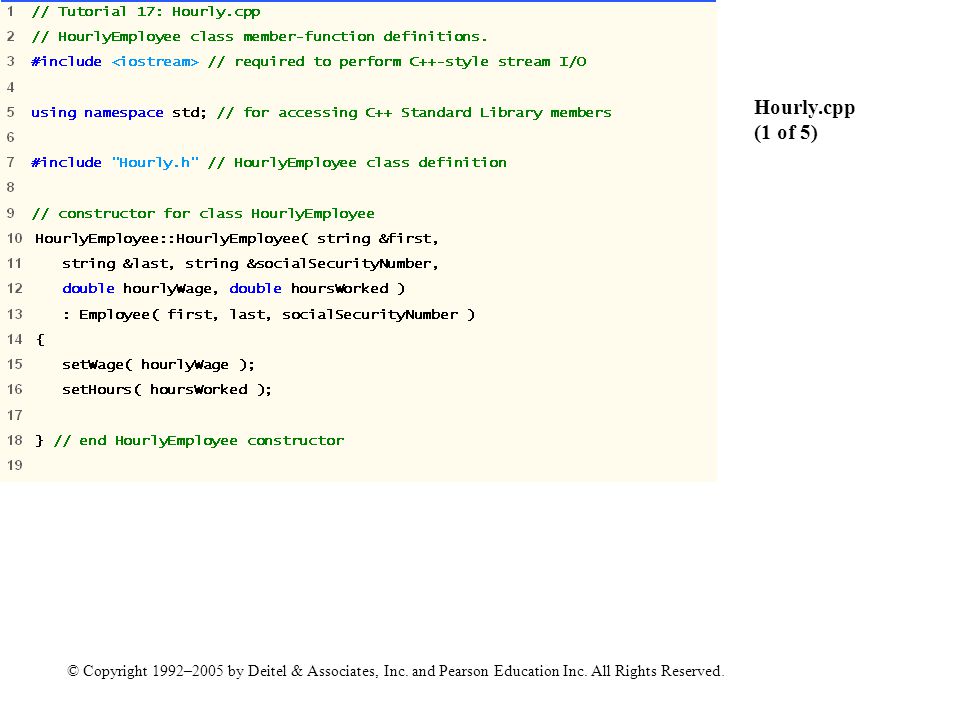Click the comment "end HourlyEmployee constructor"

pos(211,441)
